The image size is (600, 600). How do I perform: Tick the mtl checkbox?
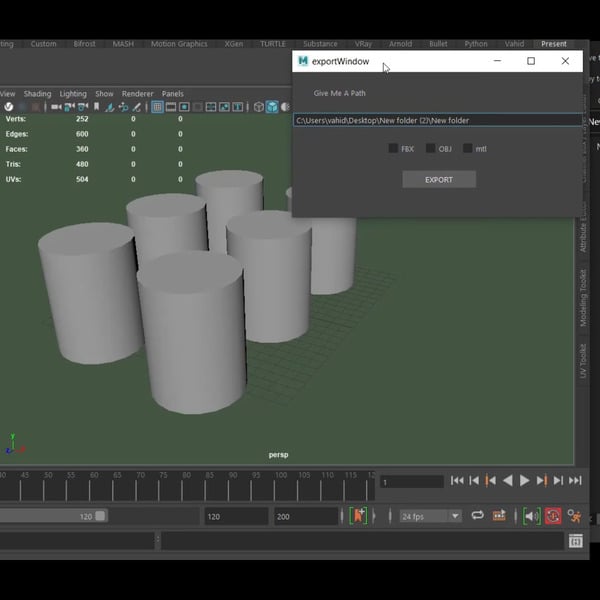tap(467, 149)
